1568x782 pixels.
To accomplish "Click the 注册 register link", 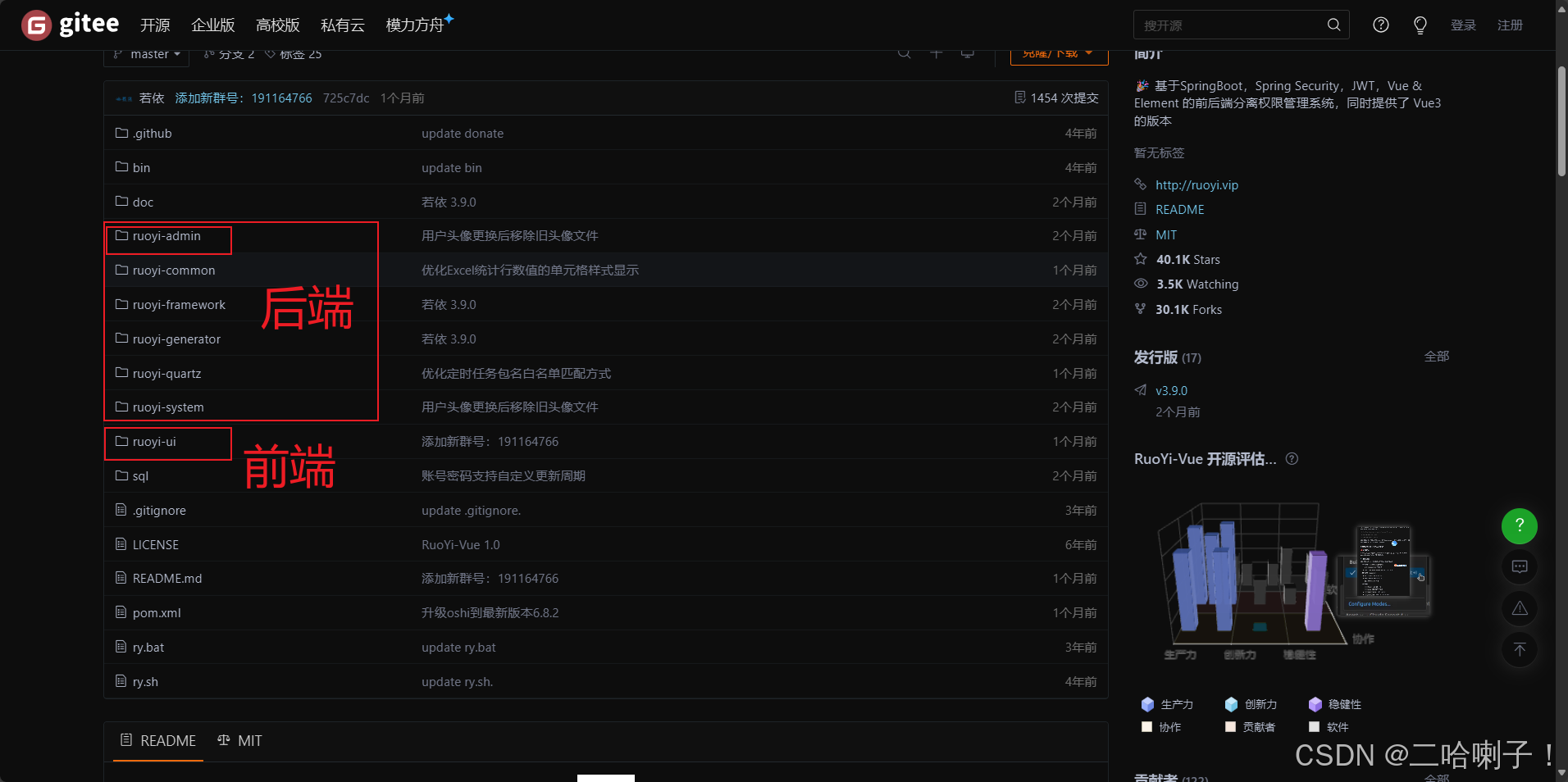I will 1510,25.
